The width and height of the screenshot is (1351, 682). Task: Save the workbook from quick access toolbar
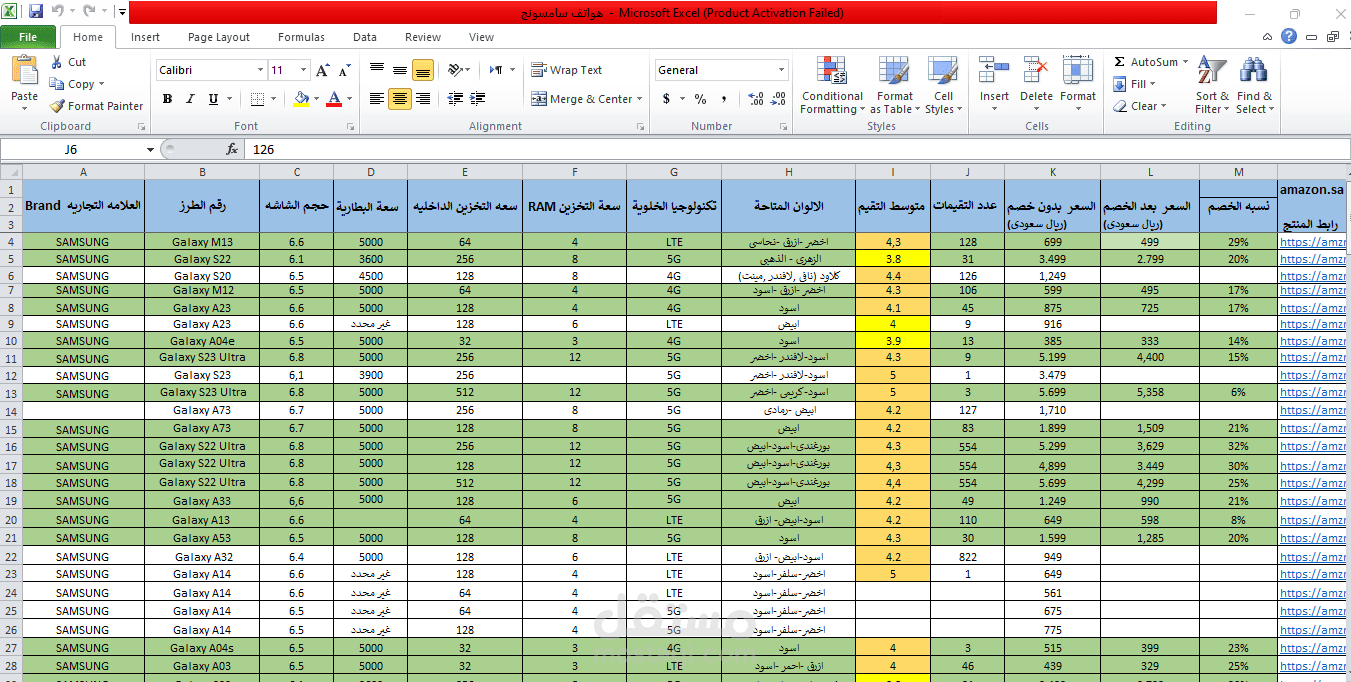[36, 12]
